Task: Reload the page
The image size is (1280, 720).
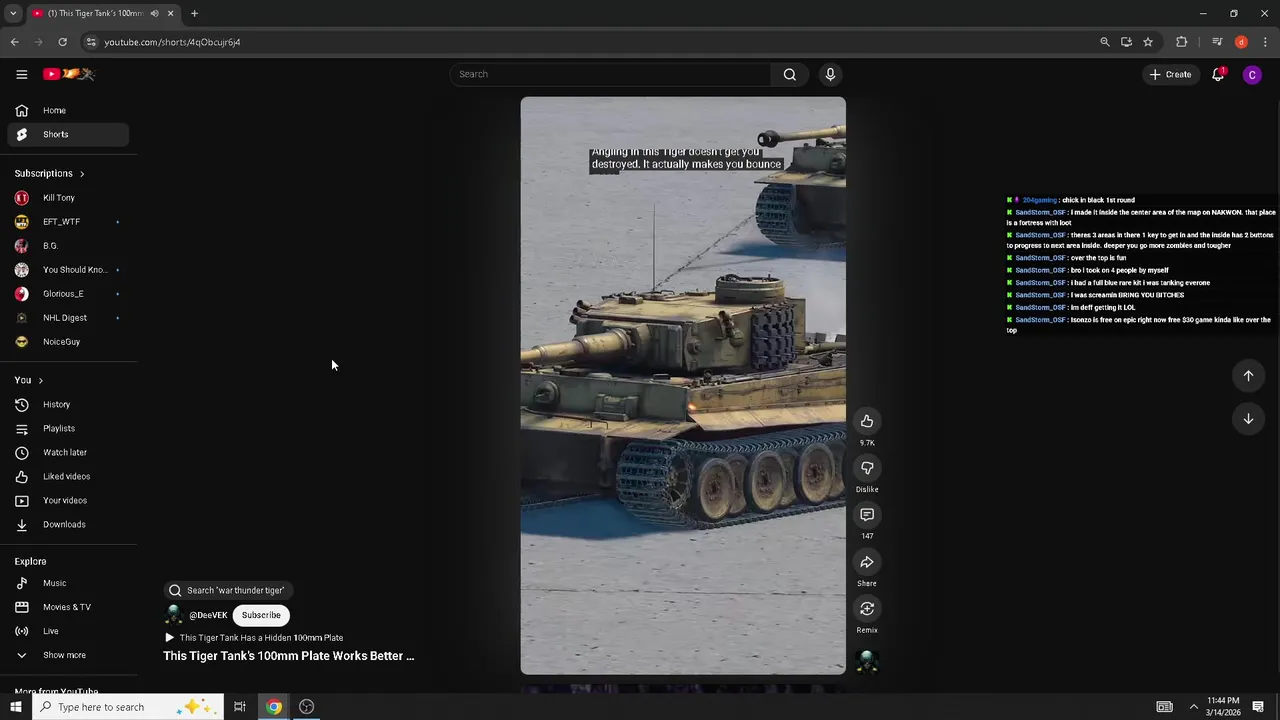Action: [x=62, y=42]
